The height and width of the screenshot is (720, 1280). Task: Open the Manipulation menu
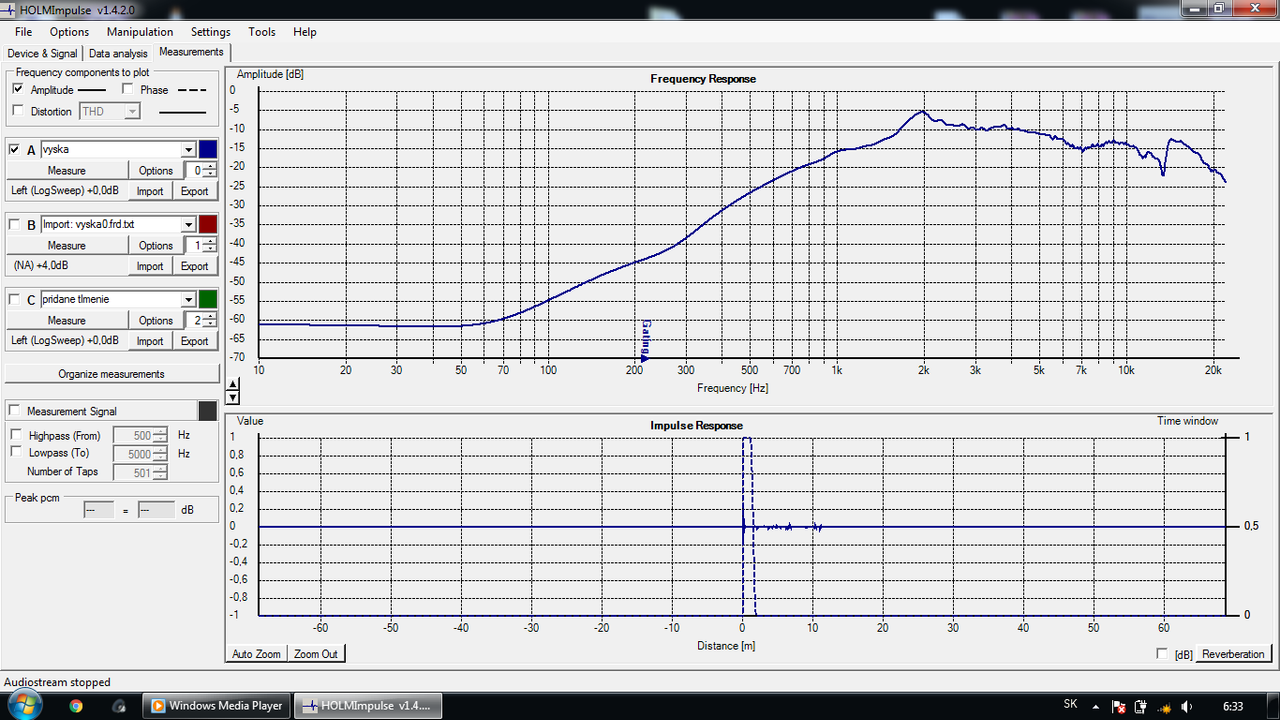[x=140, y=32]
